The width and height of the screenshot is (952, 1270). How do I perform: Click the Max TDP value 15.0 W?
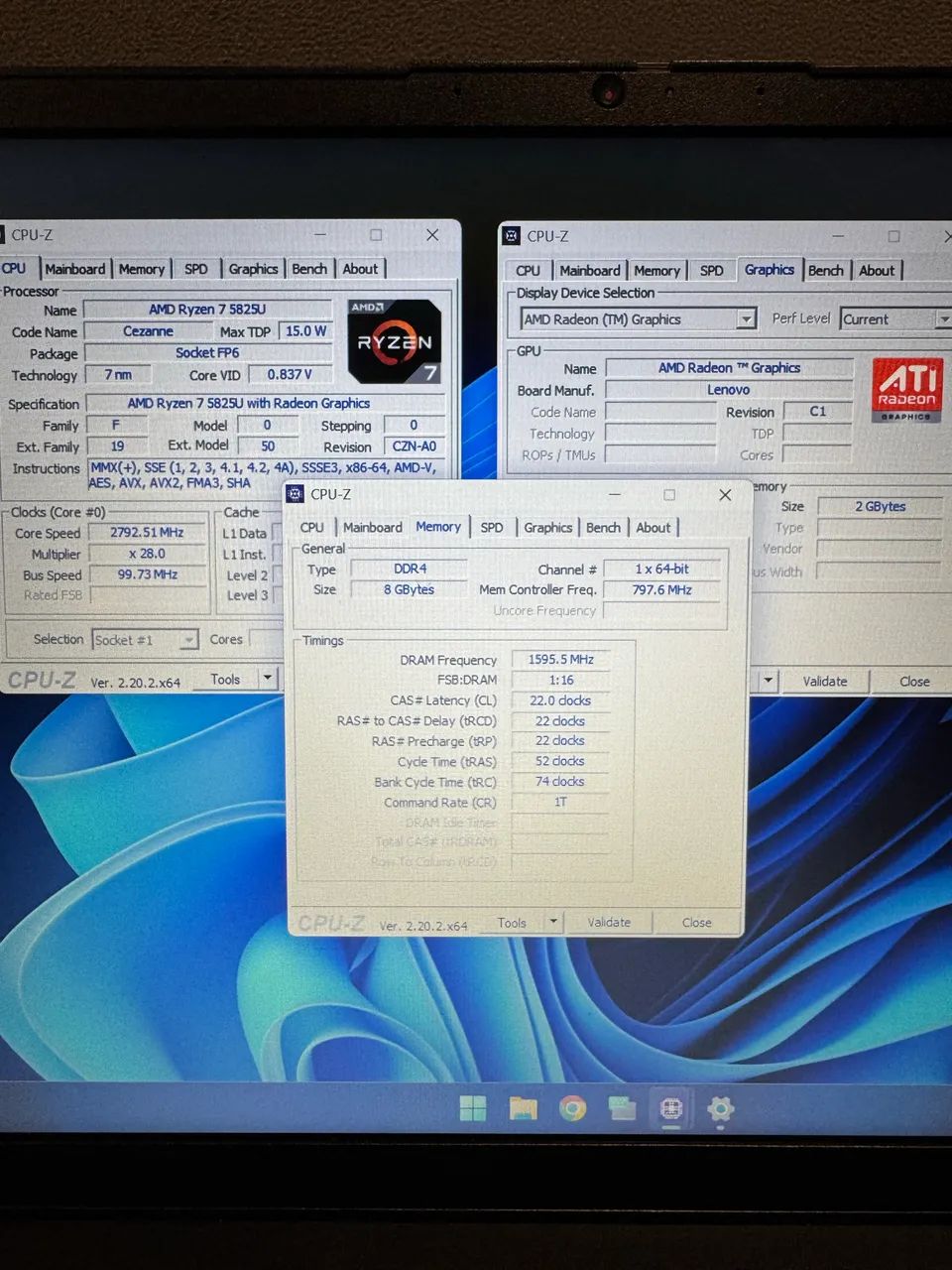[305, 331]
